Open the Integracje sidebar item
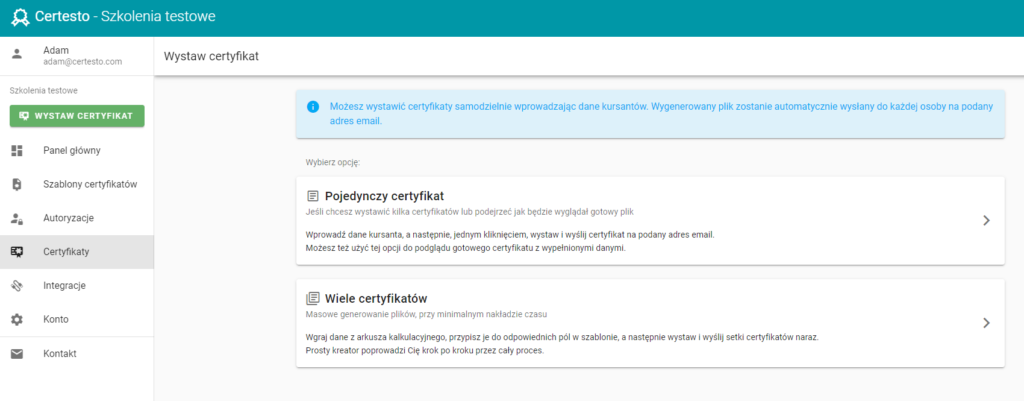Viewport: 1024px width, 401px height. tap(77, 285)
